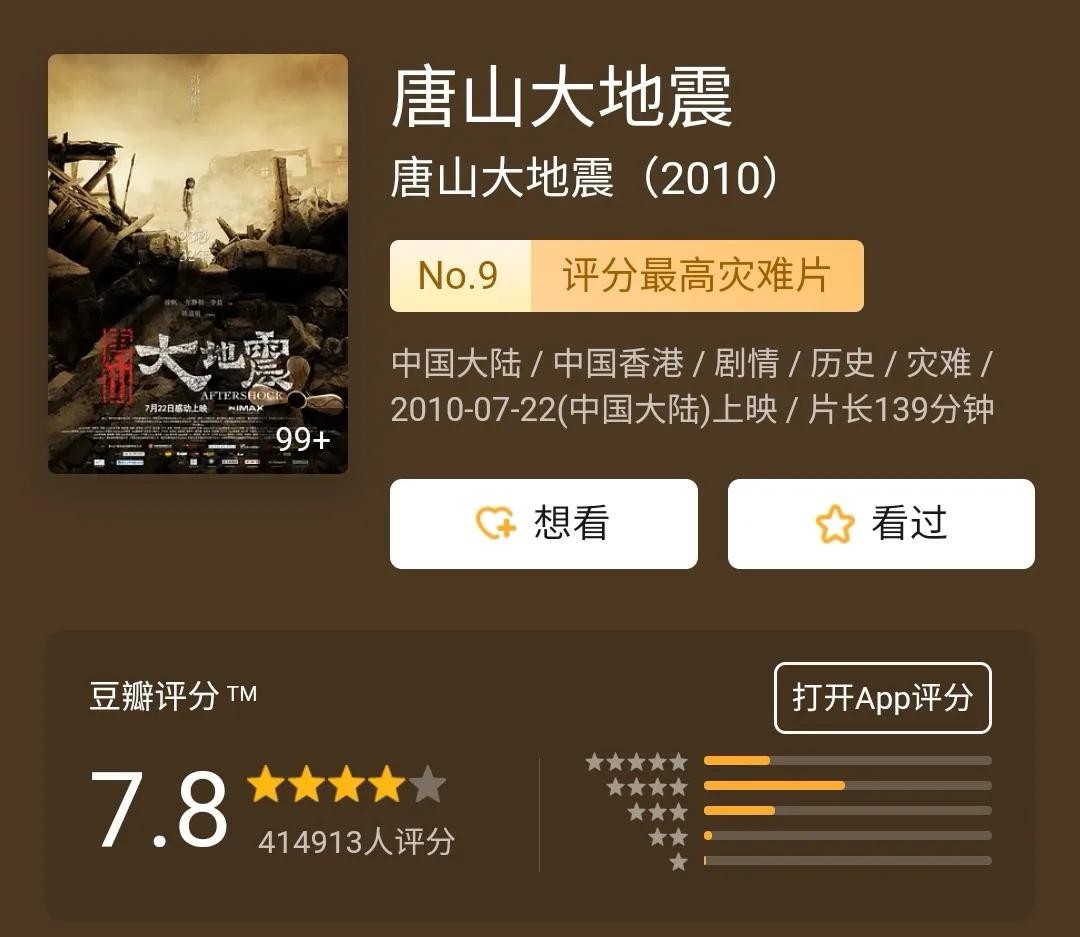Click the 豆瓣评分 heading
This screenshot has height=937, width=1080.
click(x=154, y=695)
